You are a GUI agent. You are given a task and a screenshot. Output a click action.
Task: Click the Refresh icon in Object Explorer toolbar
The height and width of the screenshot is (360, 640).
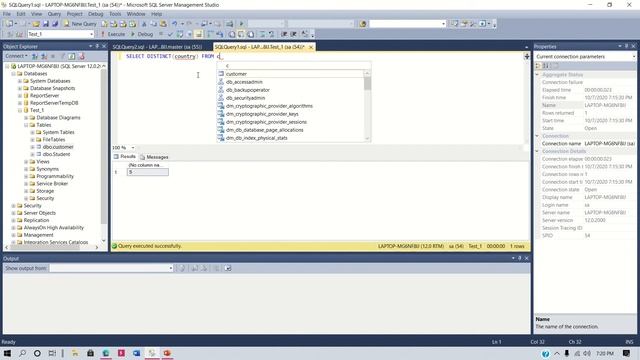[x=71, y=56]
